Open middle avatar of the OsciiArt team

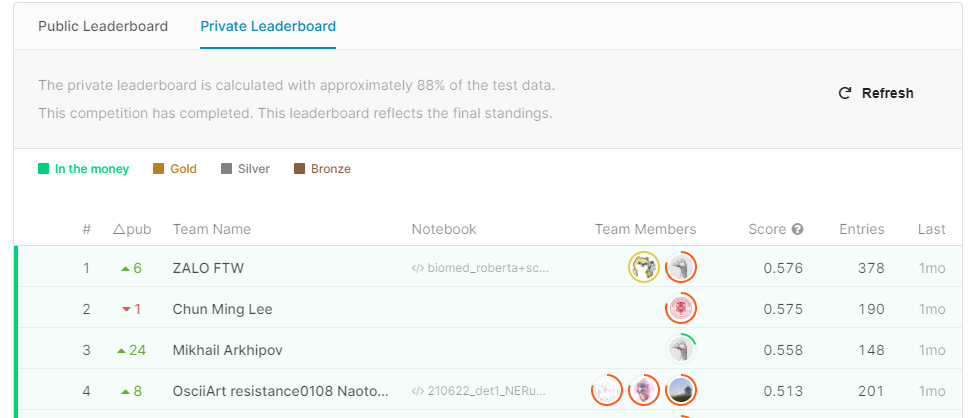coord(644,390)
